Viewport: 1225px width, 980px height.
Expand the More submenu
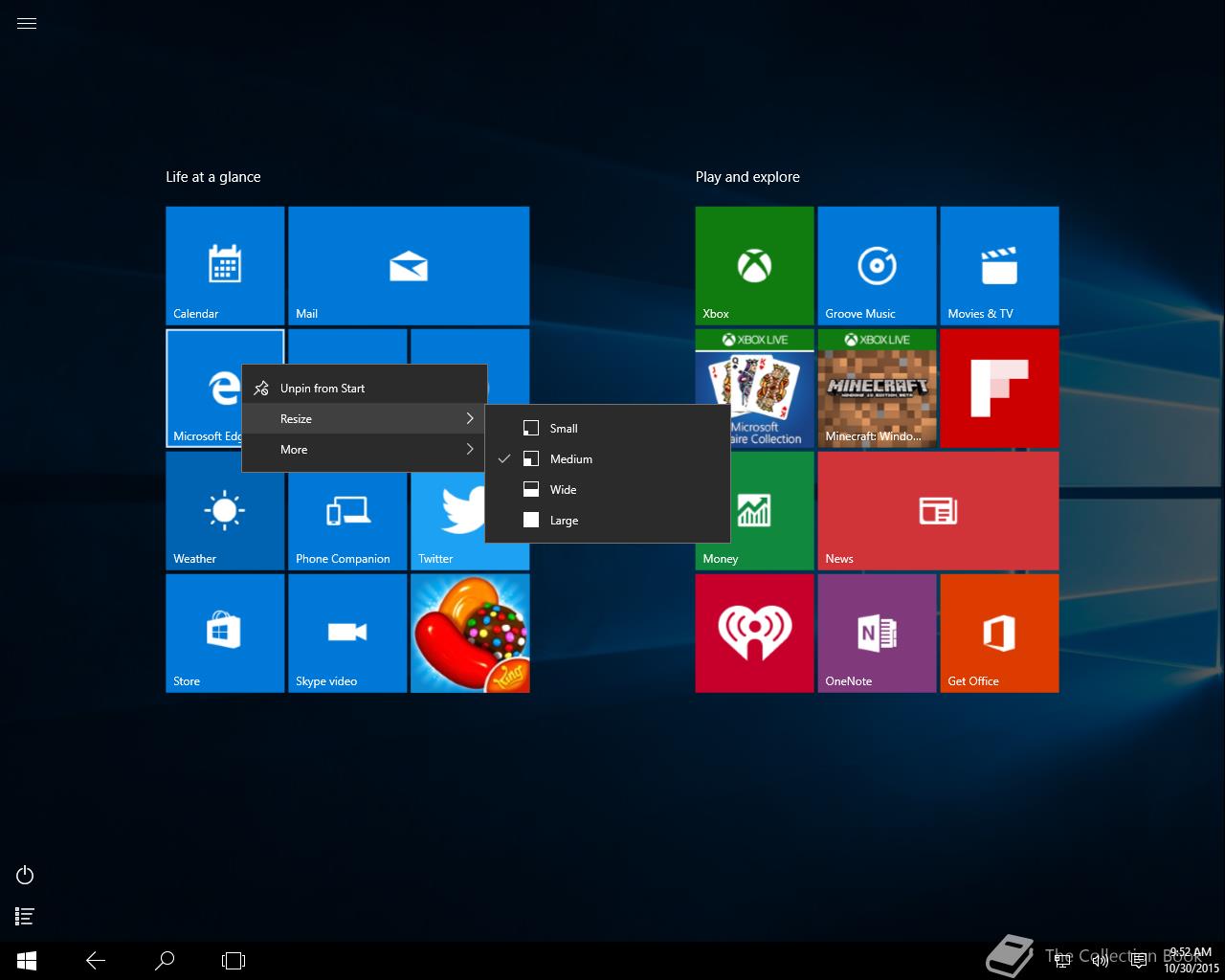[364, 450]
